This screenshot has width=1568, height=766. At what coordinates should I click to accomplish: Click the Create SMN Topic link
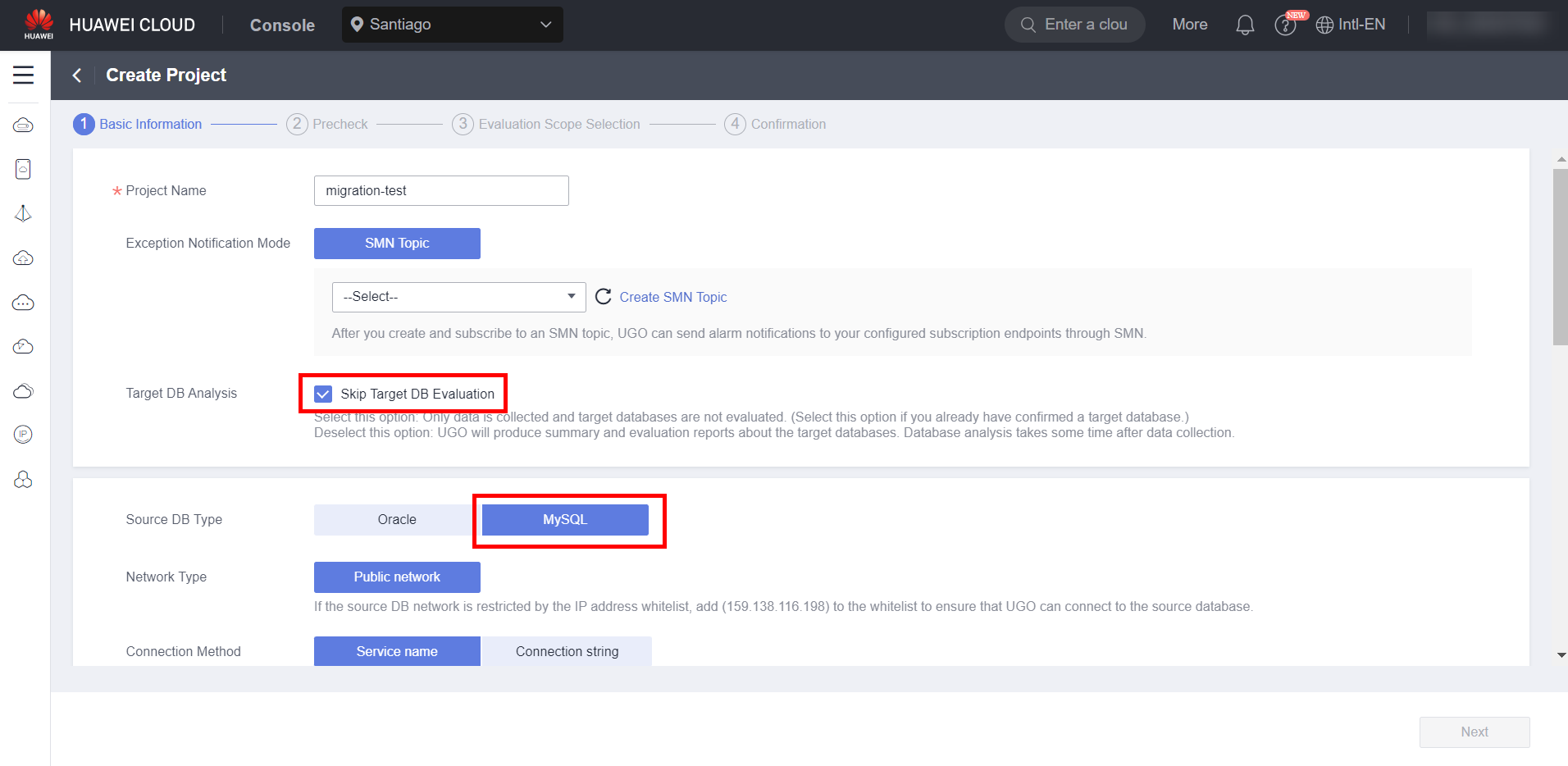672,297
